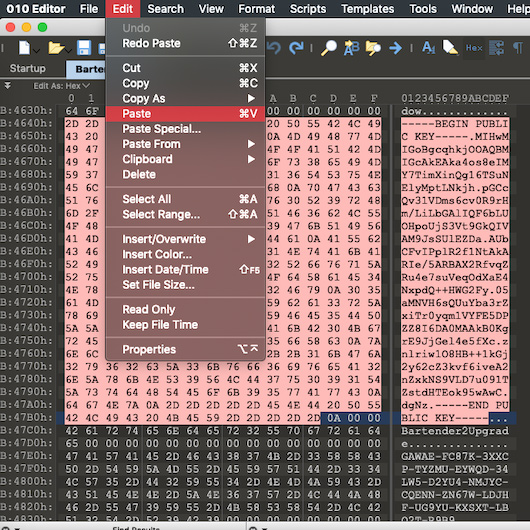Viewport: 530px width, 530px height.
Task: Click the Save file disk icon
Action: 84,47
